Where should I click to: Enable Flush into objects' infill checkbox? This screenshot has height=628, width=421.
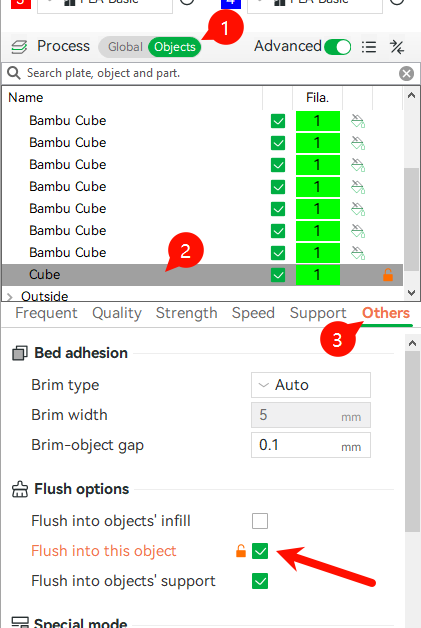[260, 521]
